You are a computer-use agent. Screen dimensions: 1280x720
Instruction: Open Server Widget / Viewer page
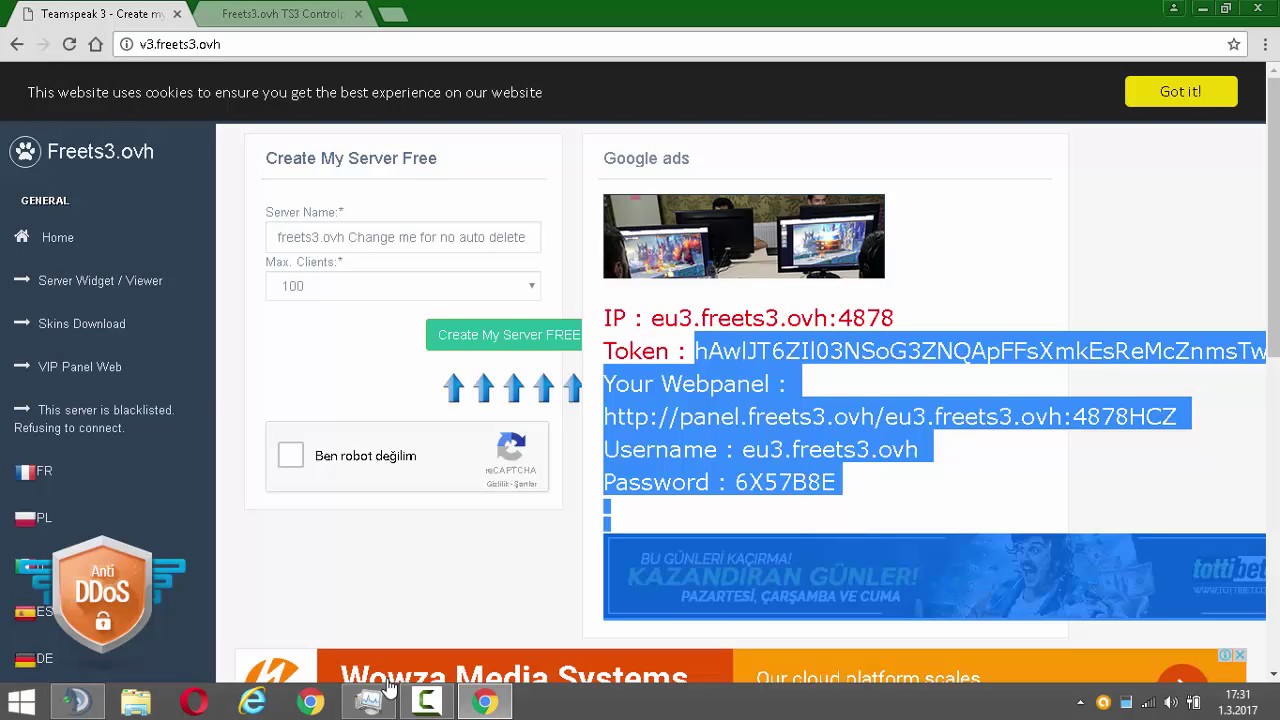click(100, 281)
